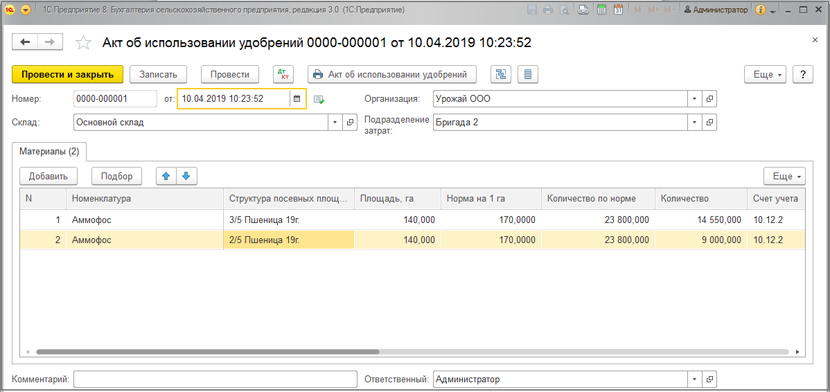Add document to favorites with star icon
Screen dimensions: 830x392
[83, 43]
